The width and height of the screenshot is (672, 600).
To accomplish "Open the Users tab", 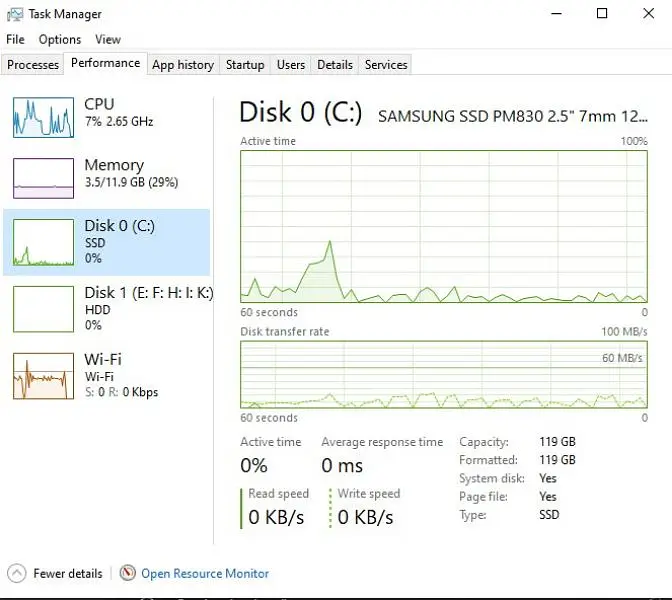I will tap(291, 65).
